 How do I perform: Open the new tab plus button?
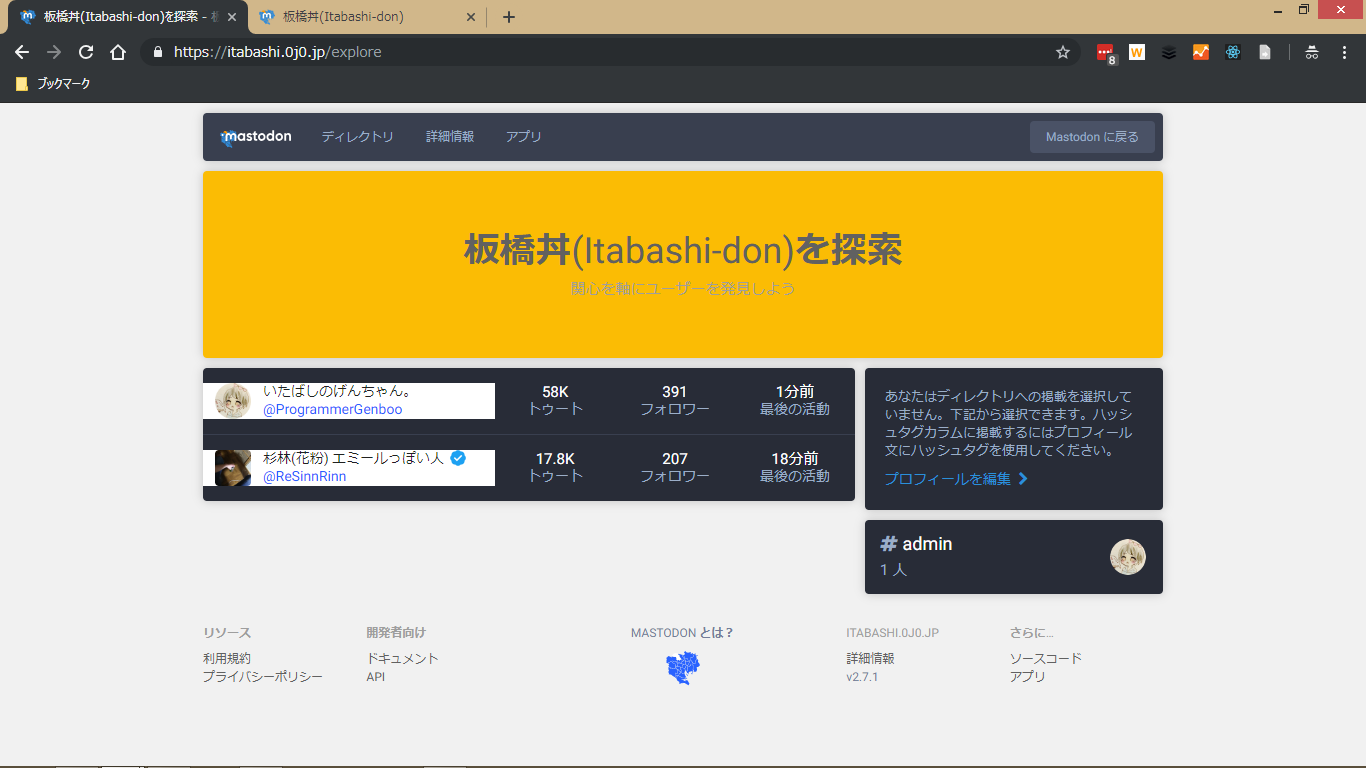point(509,17)
